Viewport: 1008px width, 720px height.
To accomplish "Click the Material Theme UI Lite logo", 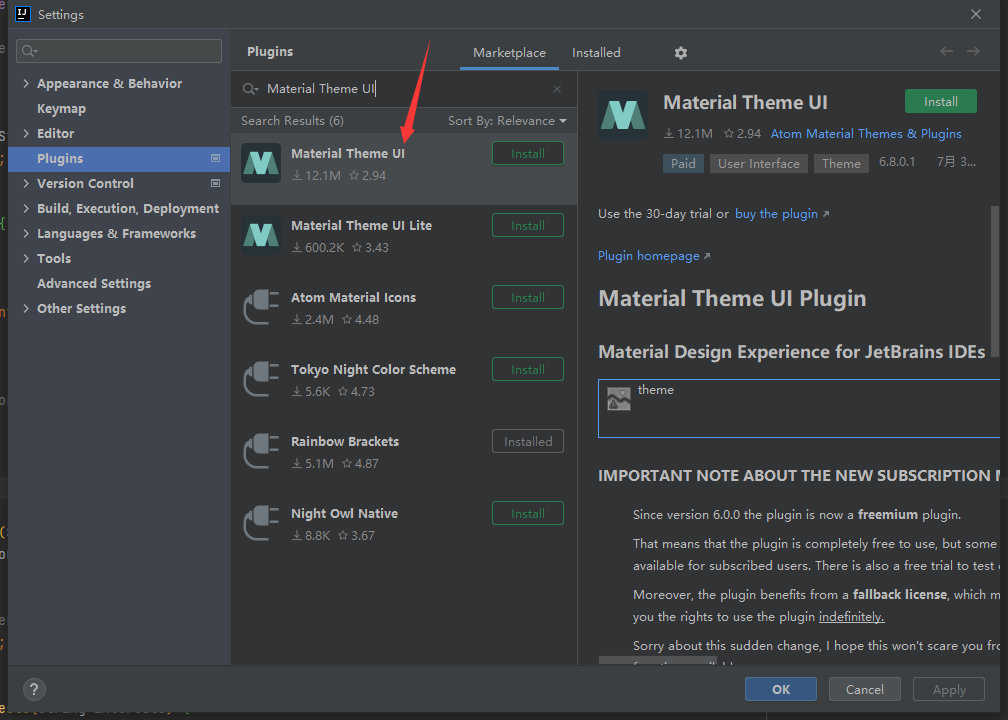I will 261,235.
